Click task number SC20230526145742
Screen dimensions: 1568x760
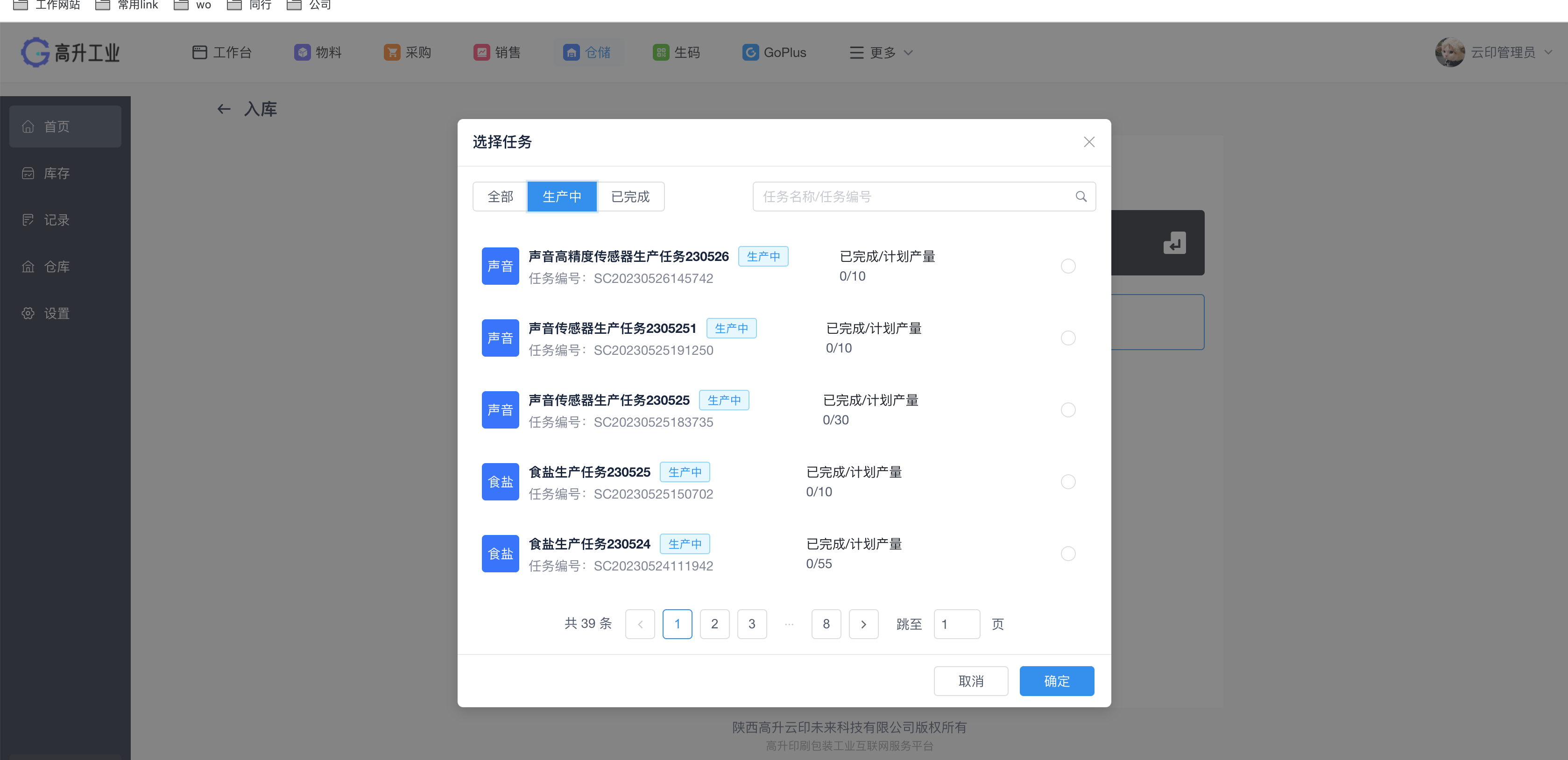[x=653, y=278]
